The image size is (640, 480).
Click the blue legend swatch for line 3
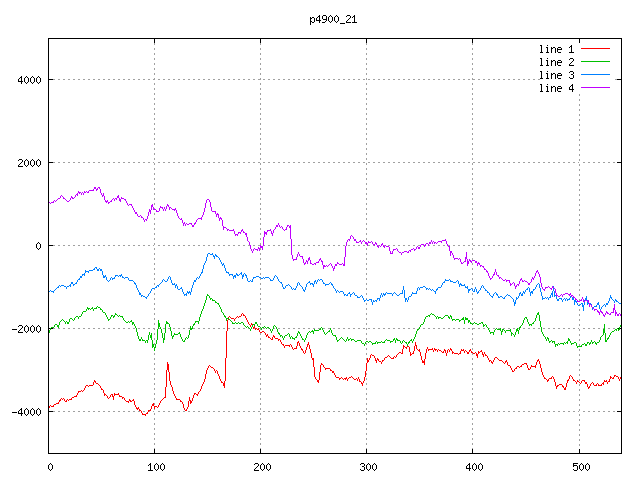pyautogui.click(x=595, y=75)
